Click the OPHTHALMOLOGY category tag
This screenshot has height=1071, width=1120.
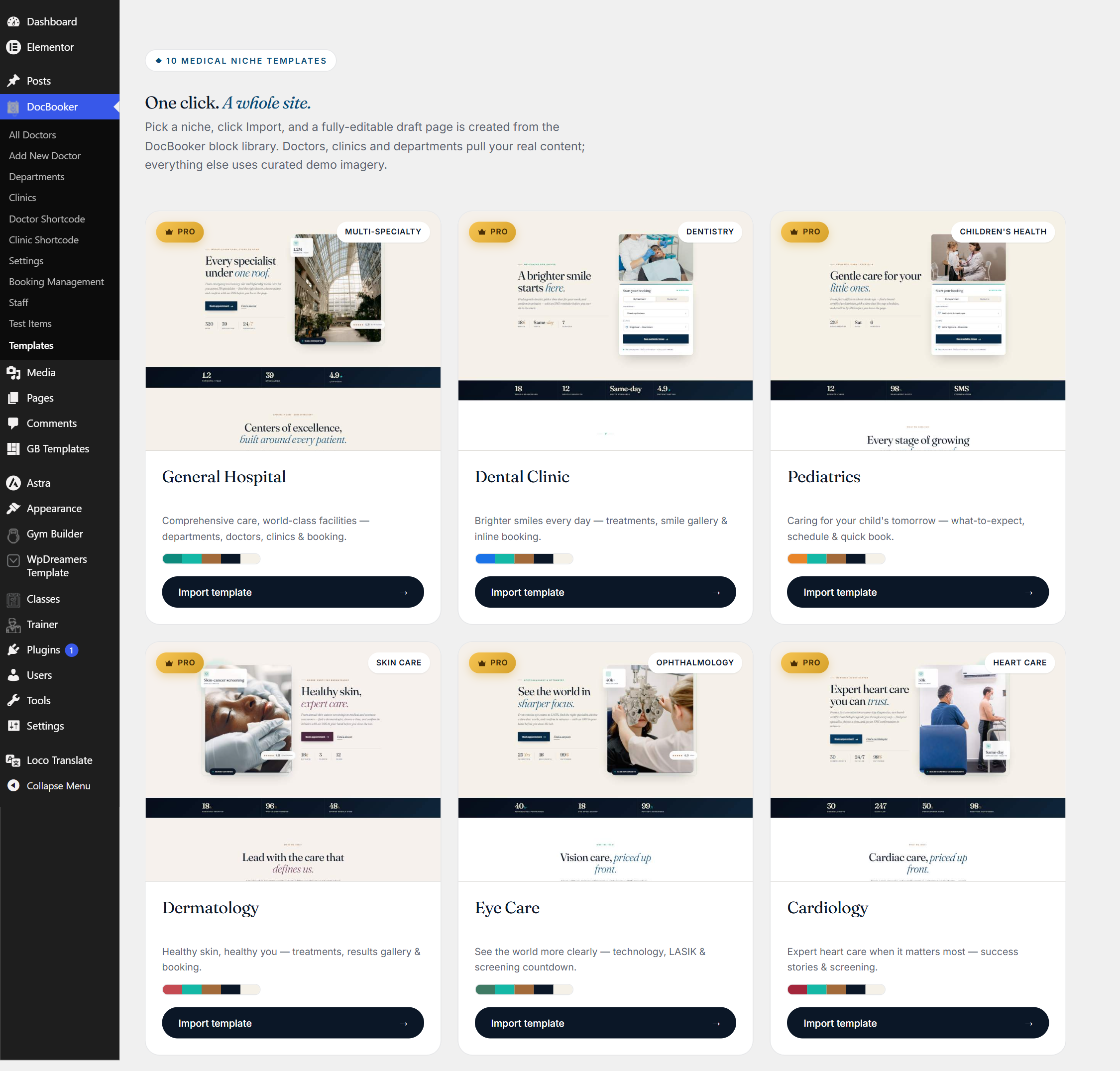[694, 663]
